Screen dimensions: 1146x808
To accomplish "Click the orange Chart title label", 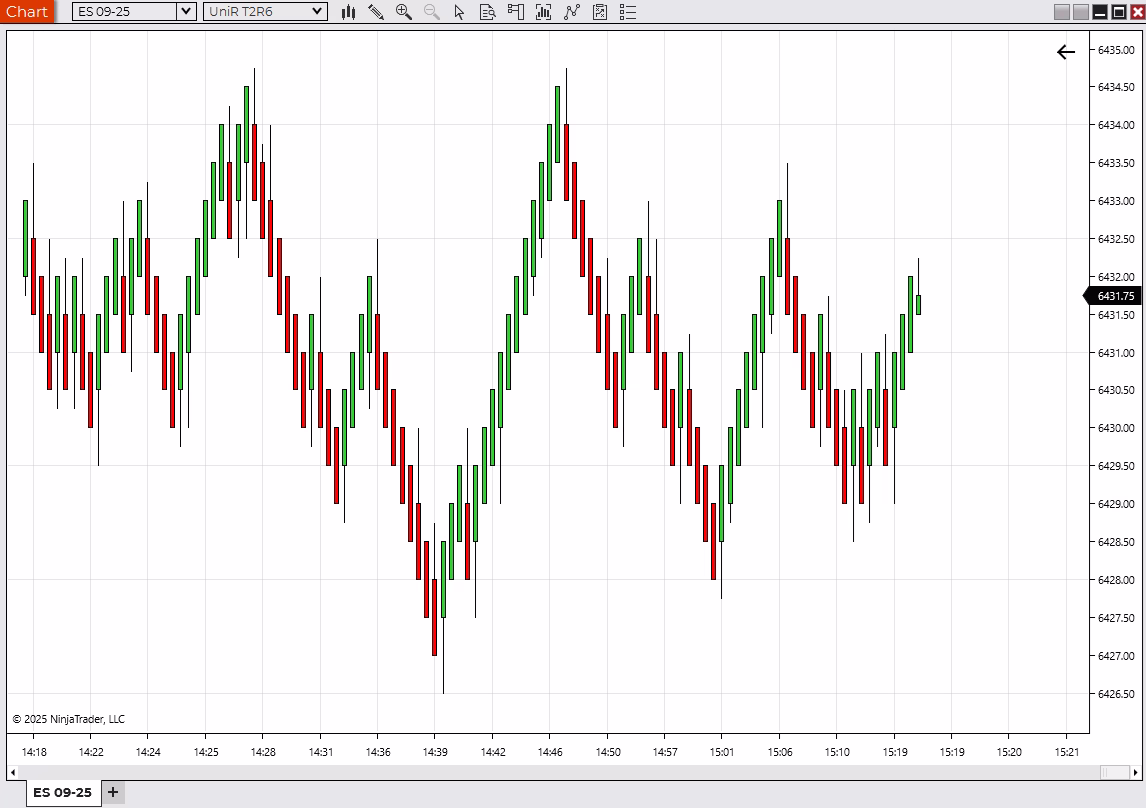I will (x=27, y=12).
